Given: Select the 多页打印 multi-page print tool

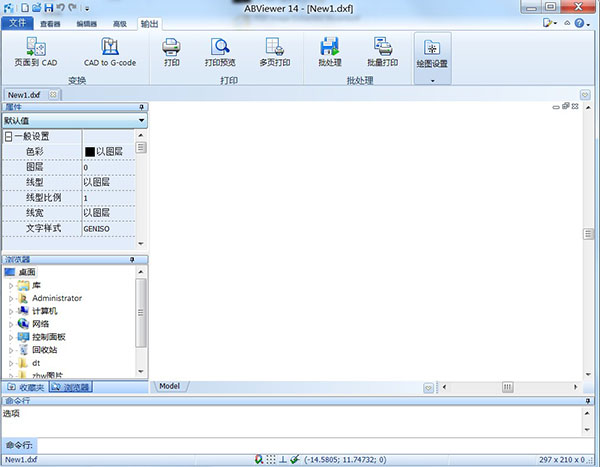Looking at the screenshot, I should [x=275, y=50].
